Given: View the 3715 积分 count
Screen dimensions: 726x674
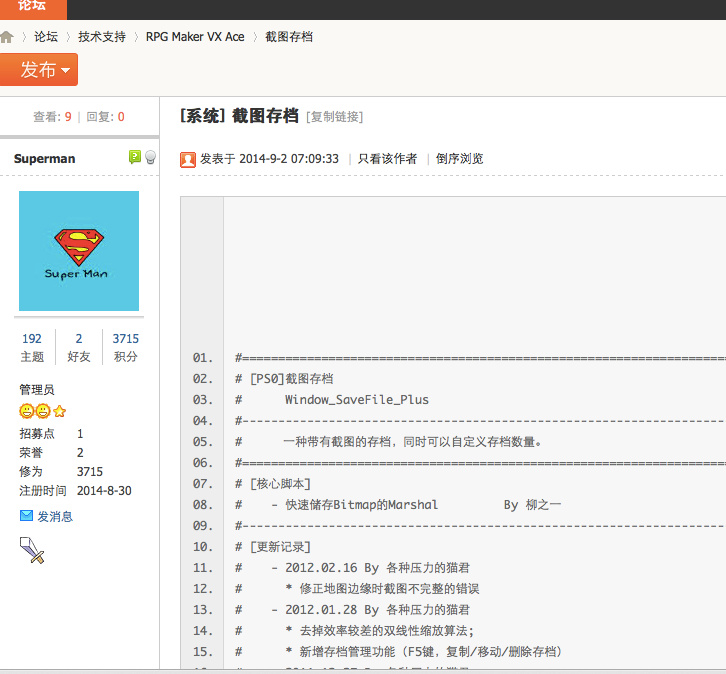Looking at the screenshot, I should point(125,347).
